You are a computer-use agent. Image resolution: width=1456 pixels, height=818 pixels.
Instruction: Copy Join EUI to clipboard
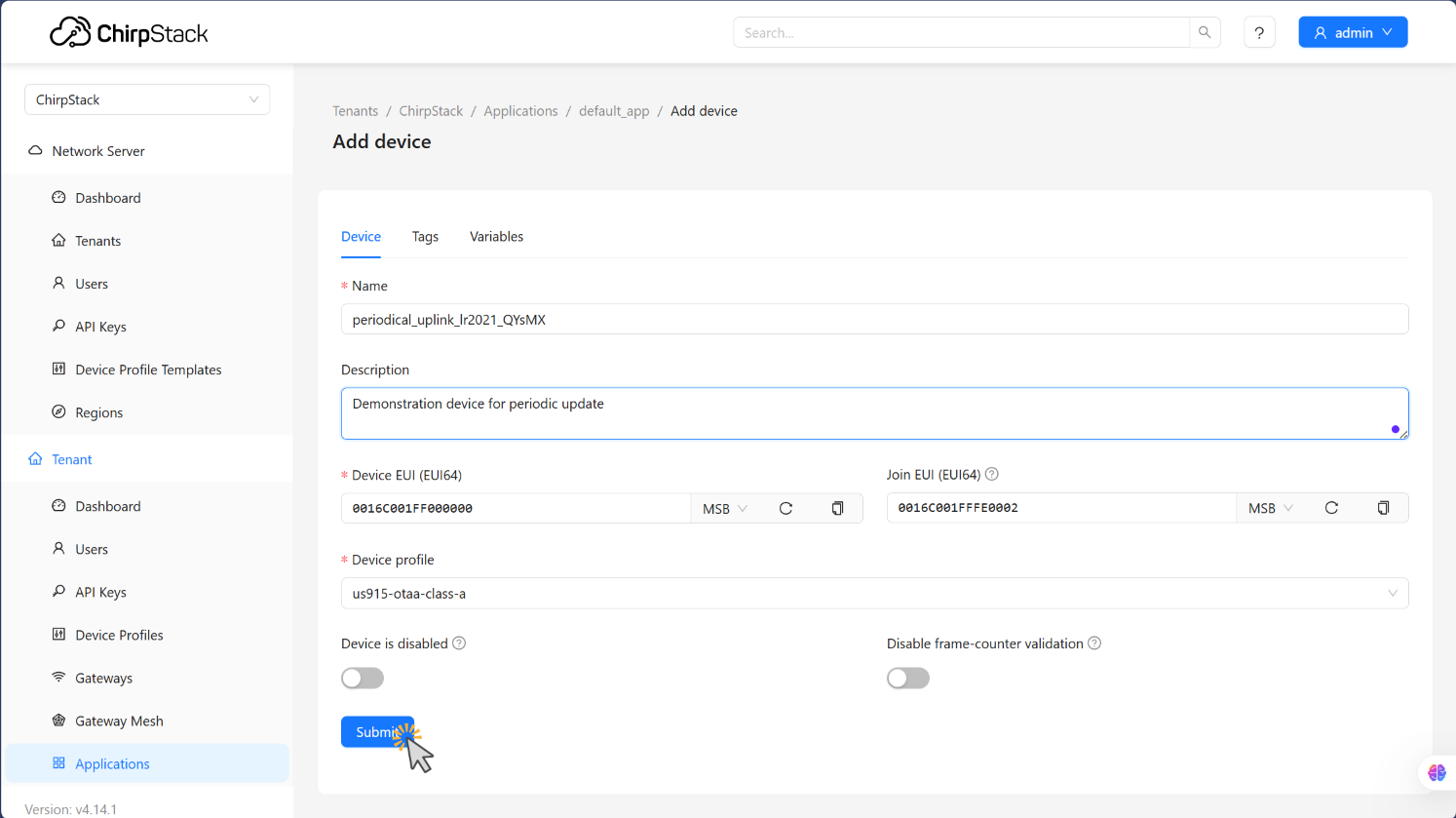tap(1383, 508)
